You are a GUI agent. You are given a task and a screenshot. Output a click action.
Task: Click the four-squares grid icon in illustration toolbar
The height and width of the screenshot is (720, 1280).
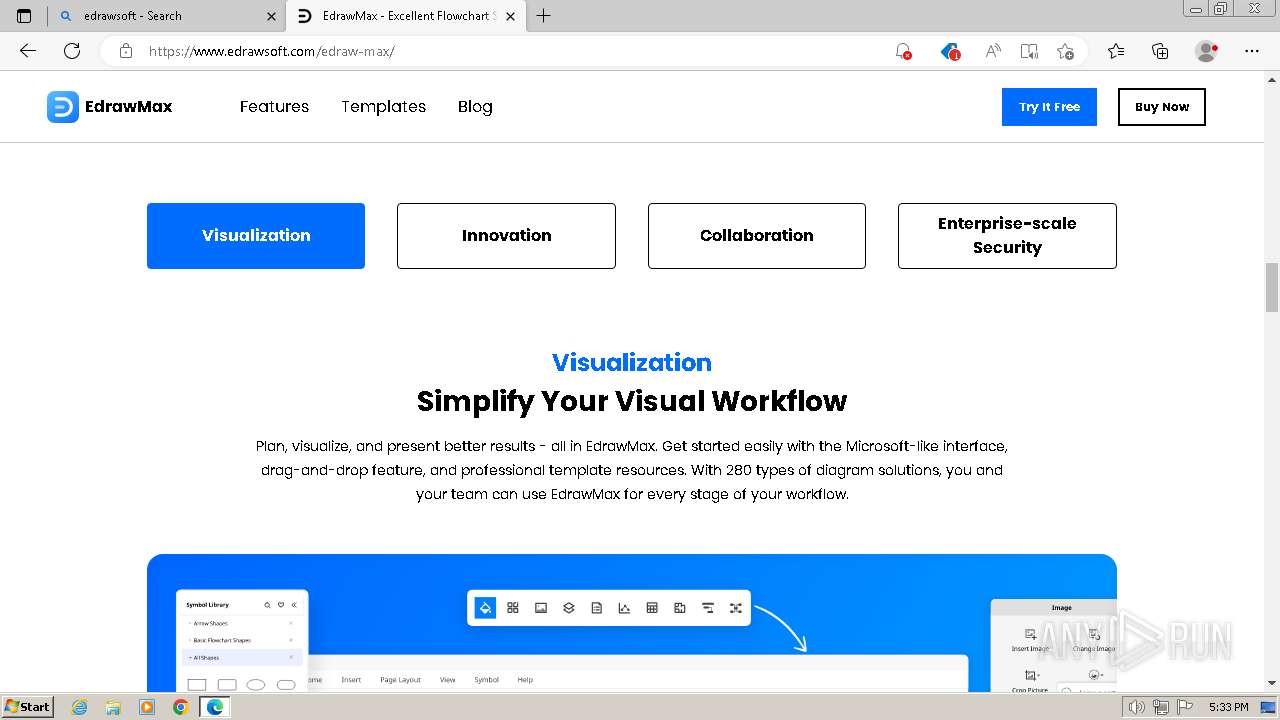(x=513, y=607)
